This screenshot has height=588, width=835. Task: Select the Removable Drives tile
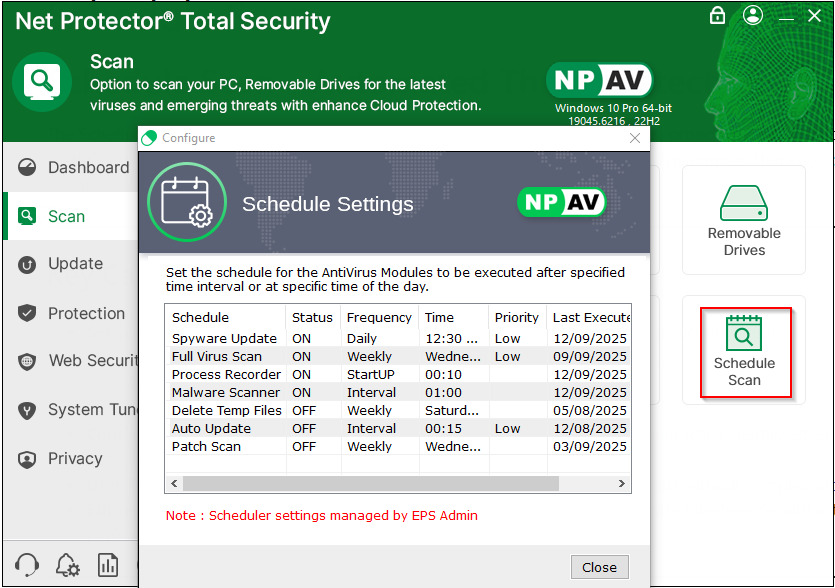(744, 220)
